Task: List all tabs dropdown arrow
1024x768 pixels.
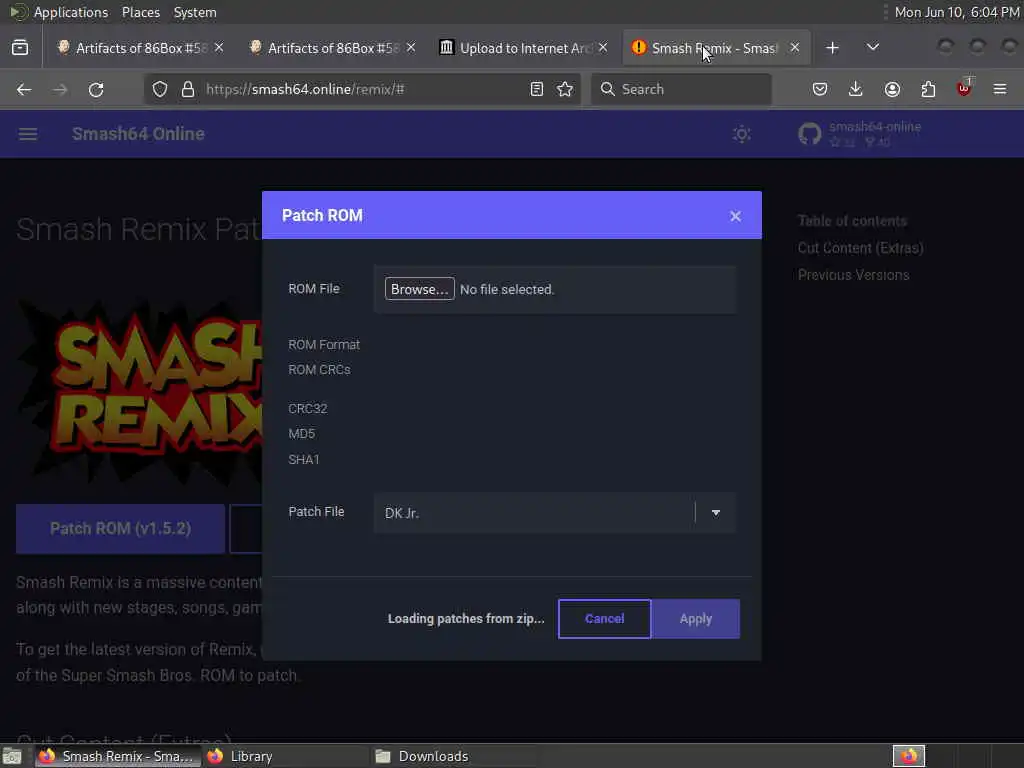Action: pos(872,48)
